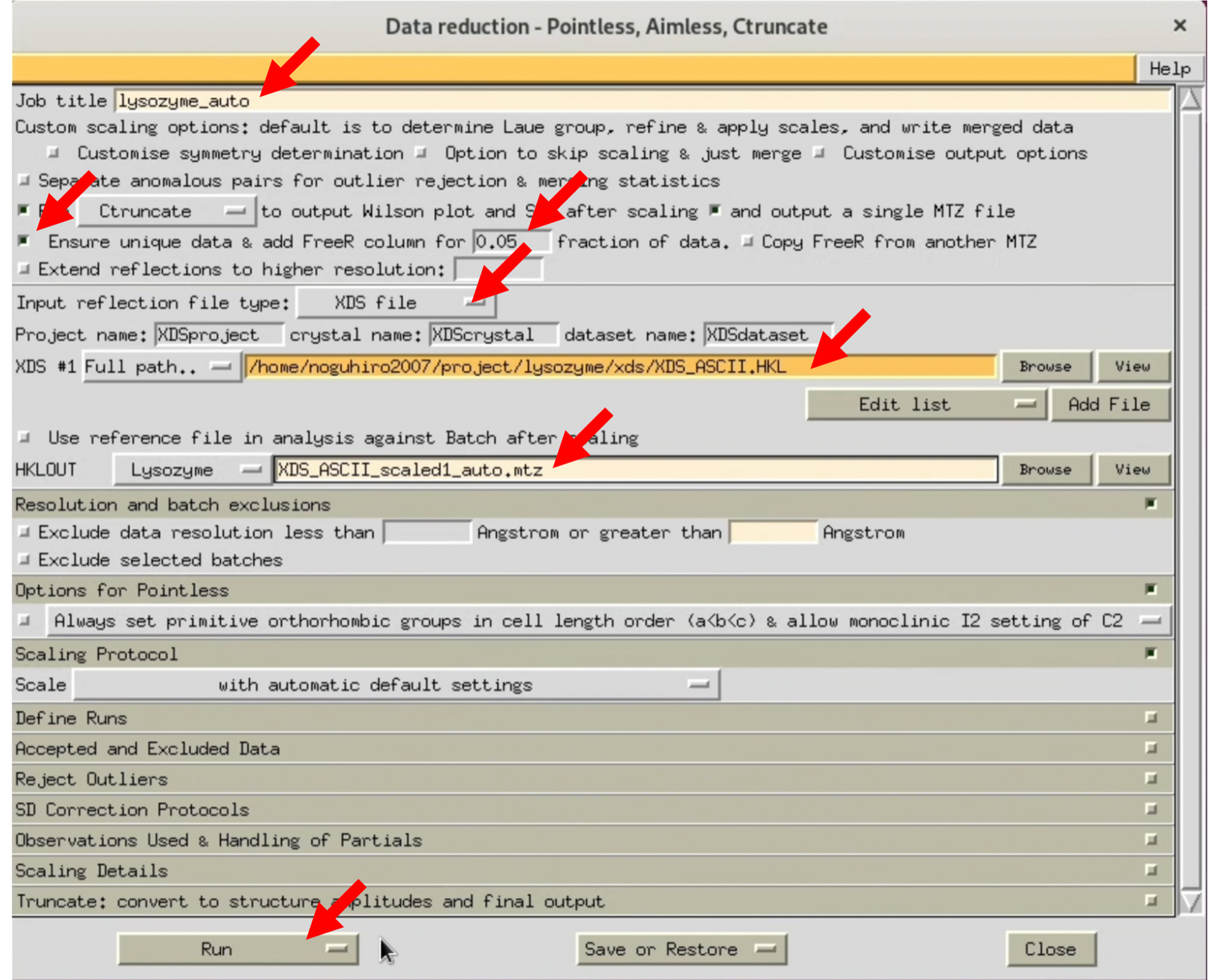Open the Run menu button
Viewport: 1209px width, 980px height.
coord(238,949)
